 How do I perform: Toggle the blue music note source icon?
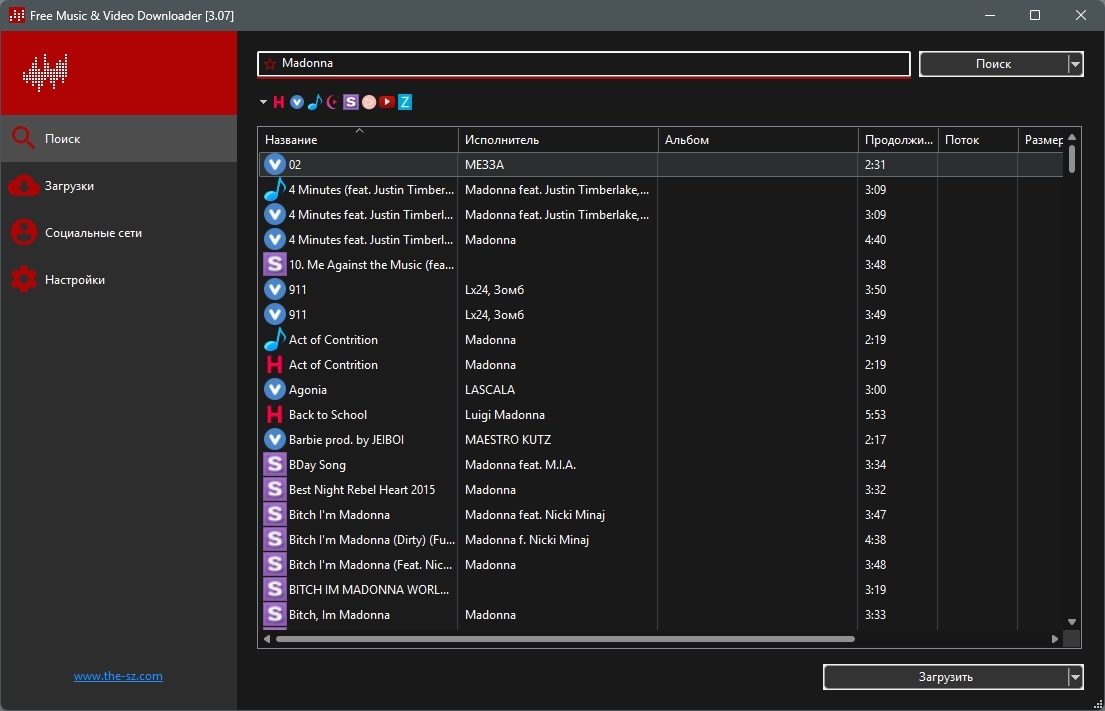point(315,102)
